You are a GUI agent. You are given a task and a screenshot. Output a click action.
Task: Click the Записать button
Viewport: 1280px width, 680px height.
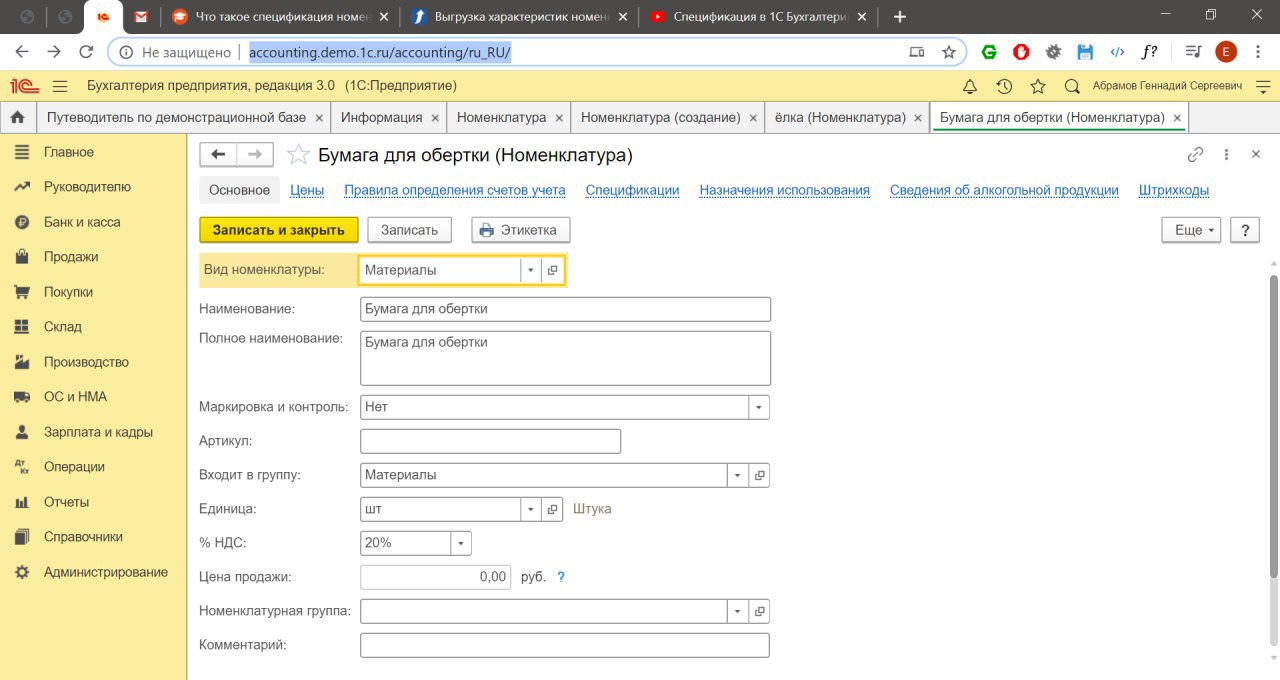click(410, 230)
